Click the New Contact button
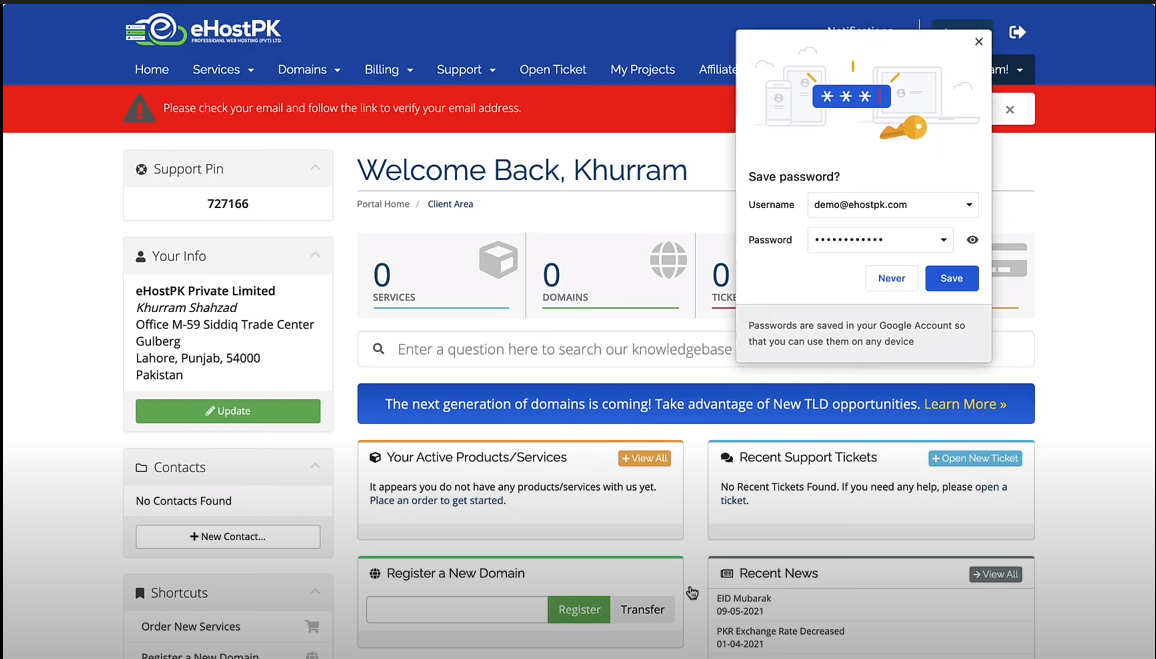Image resolution: width=1156 pixels, height=659 pixels. pyautogui.click(x=228, y=537)
